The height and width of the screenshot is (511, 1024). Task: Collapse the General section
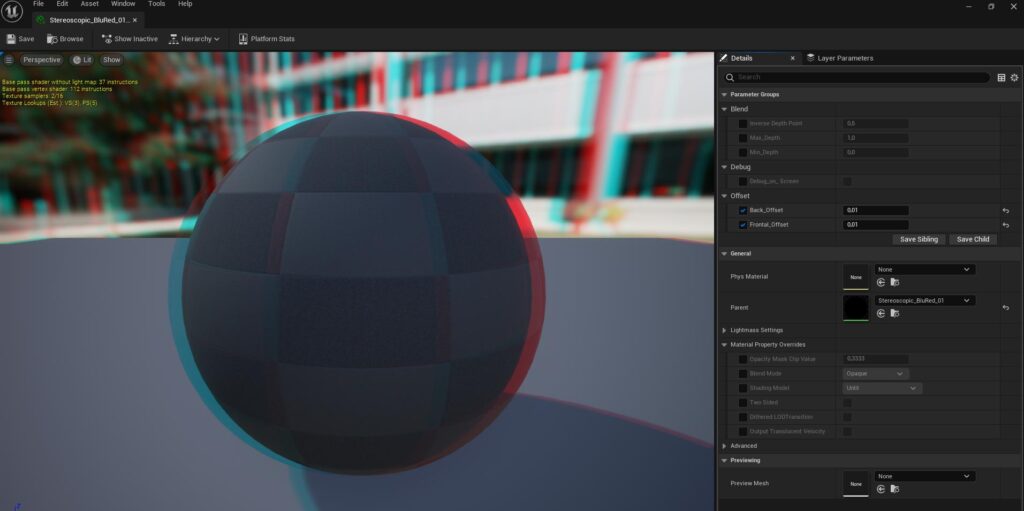point(724,254)
